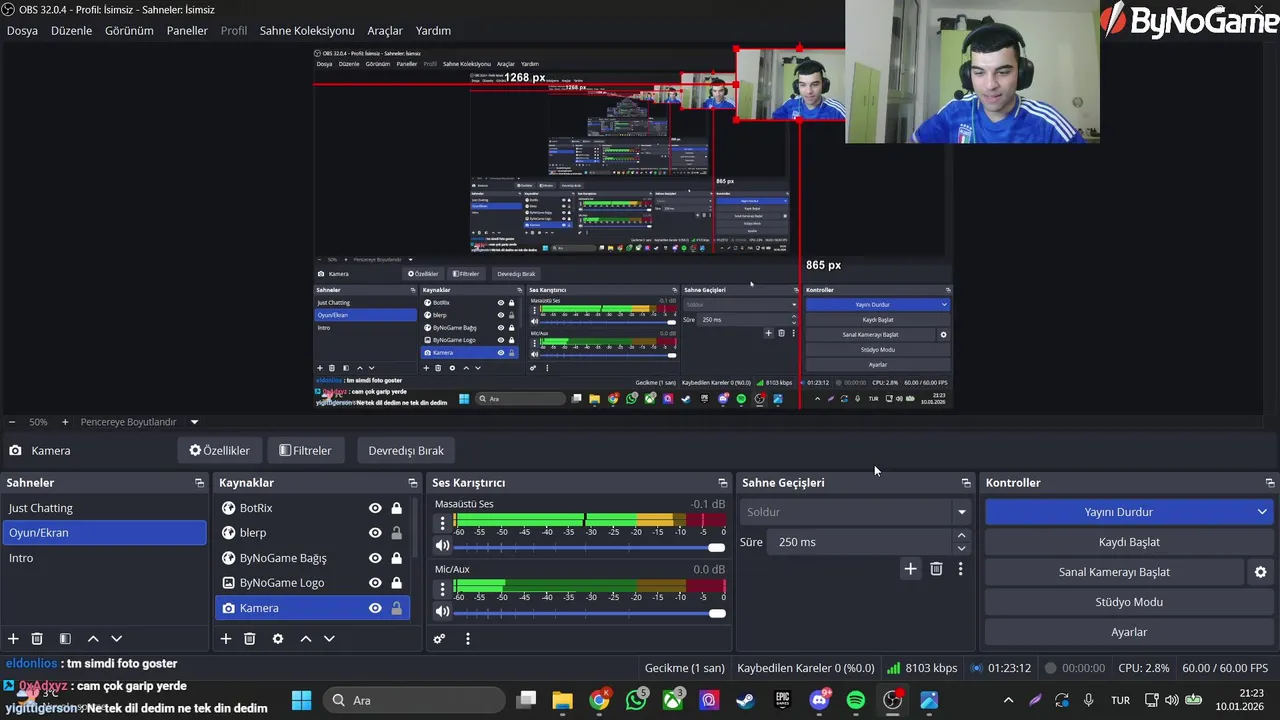Image resolution: width=1280 pixels, height=720 pixels.
Task: Click Sanal Kamerayı Başlat button
Action: pos(1114,572)
